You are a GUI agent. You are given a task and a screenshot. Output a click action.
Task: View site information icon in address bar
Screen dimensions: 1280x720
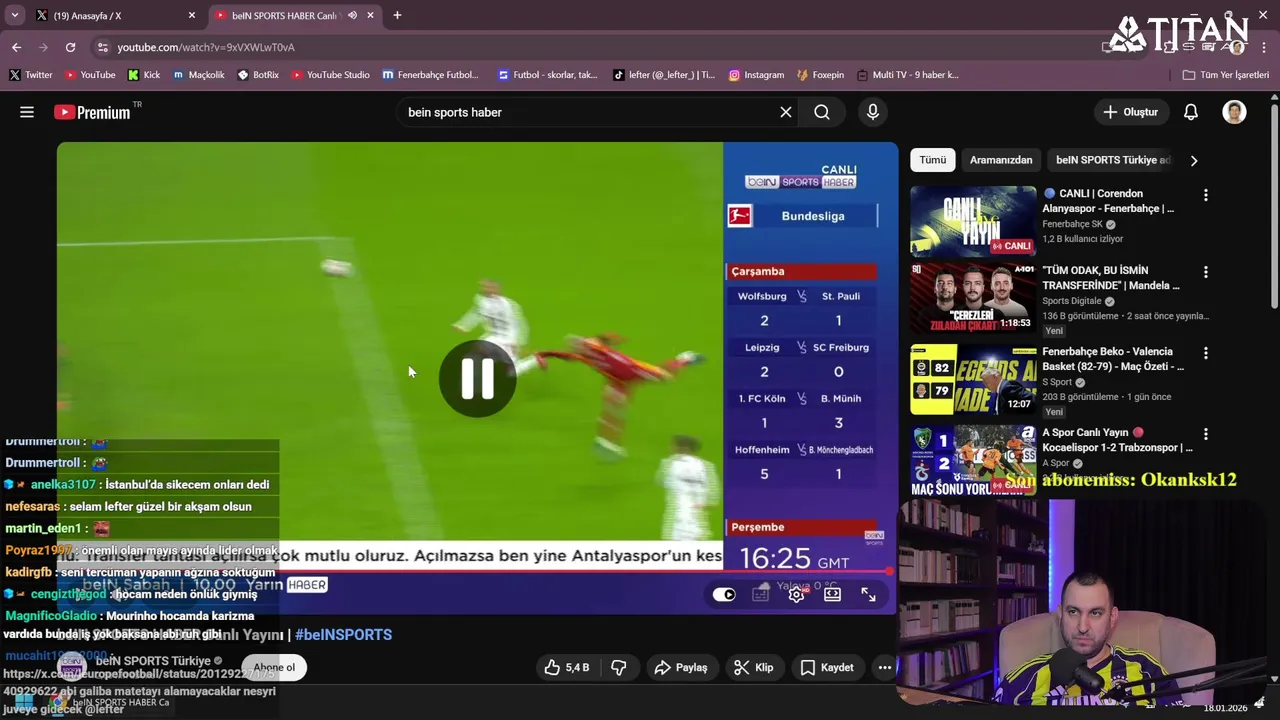tap(102, 47)
